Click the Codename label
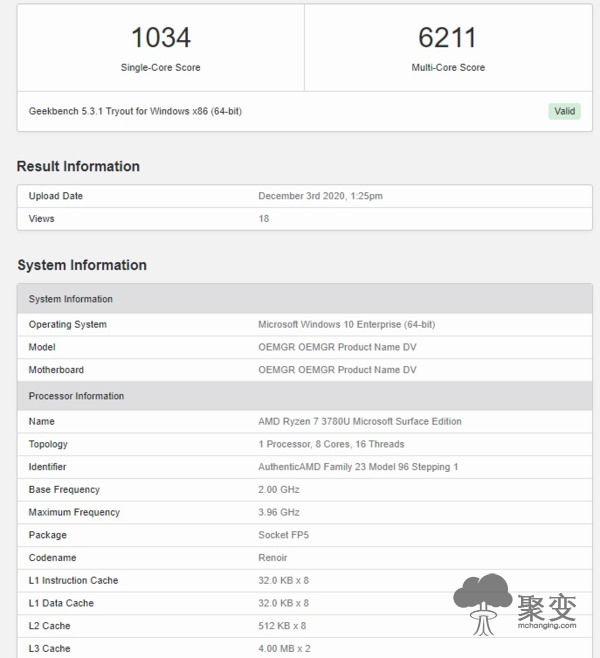This screenshot has width=600, height=658. click(52, 558)
